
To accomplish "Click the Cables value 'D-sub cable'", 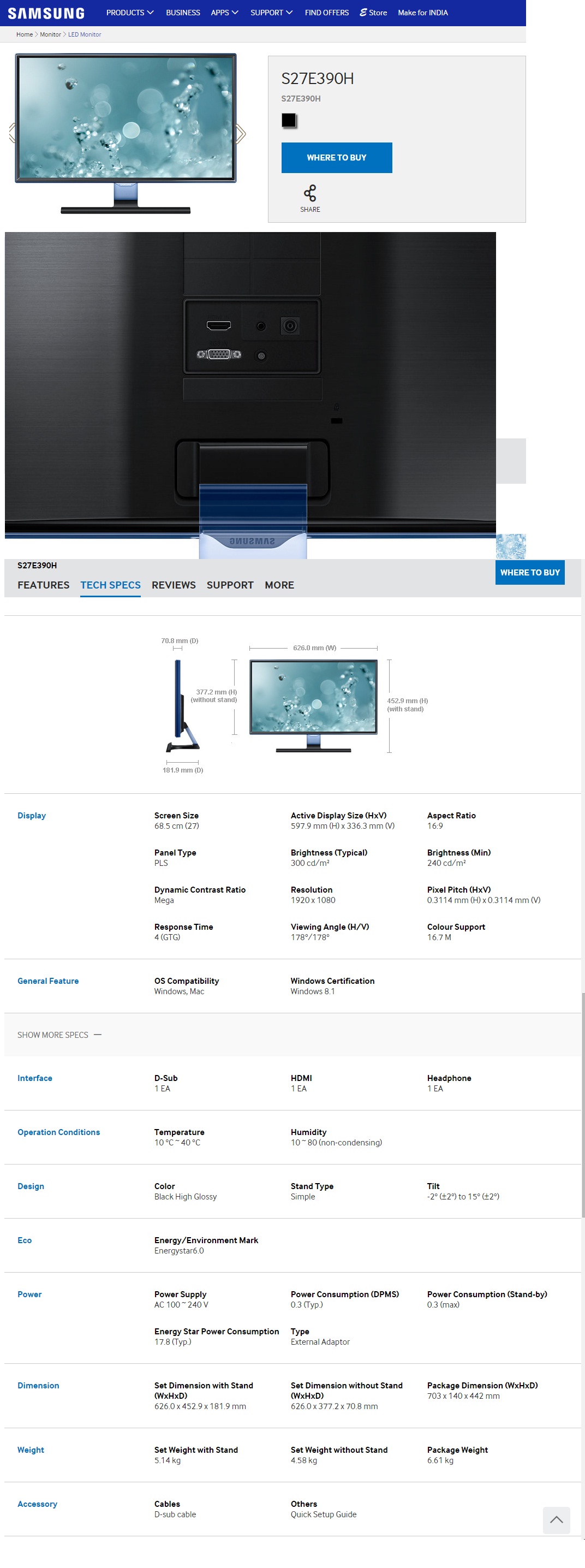I will [175, 1514].
